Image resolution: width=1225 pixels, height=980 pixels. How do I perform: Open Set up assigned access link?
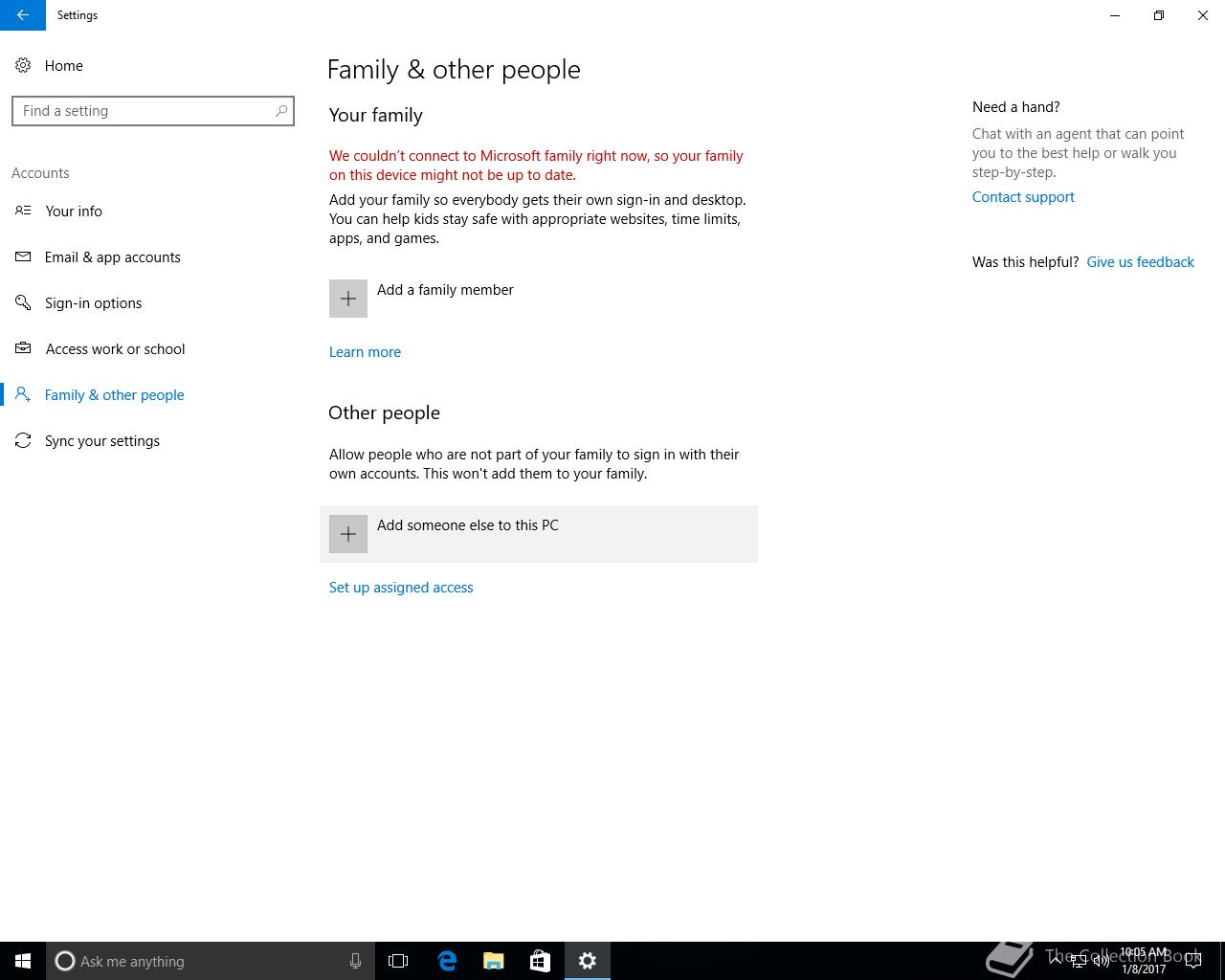(401, 588)
